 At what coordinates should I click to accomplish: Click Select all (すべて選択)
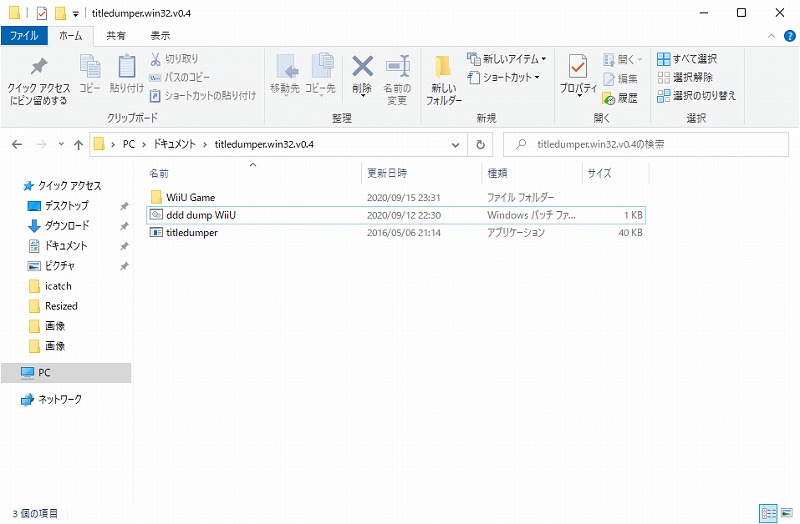[687, 59]
